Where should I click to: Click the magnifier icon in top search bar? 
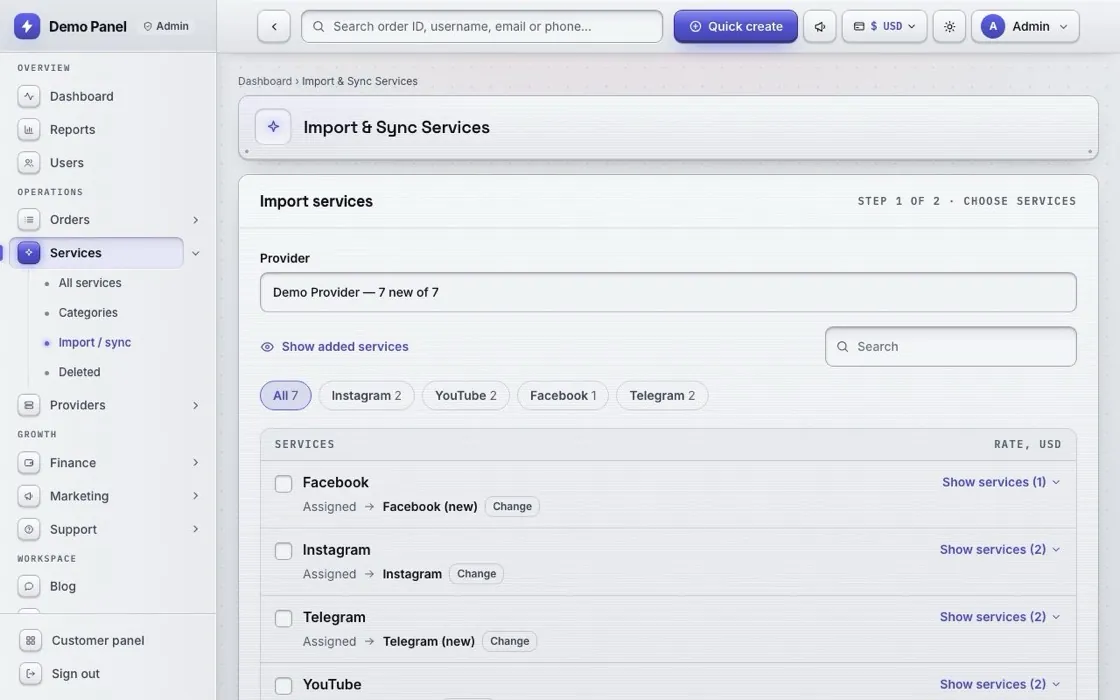click(x=319, y=26)
